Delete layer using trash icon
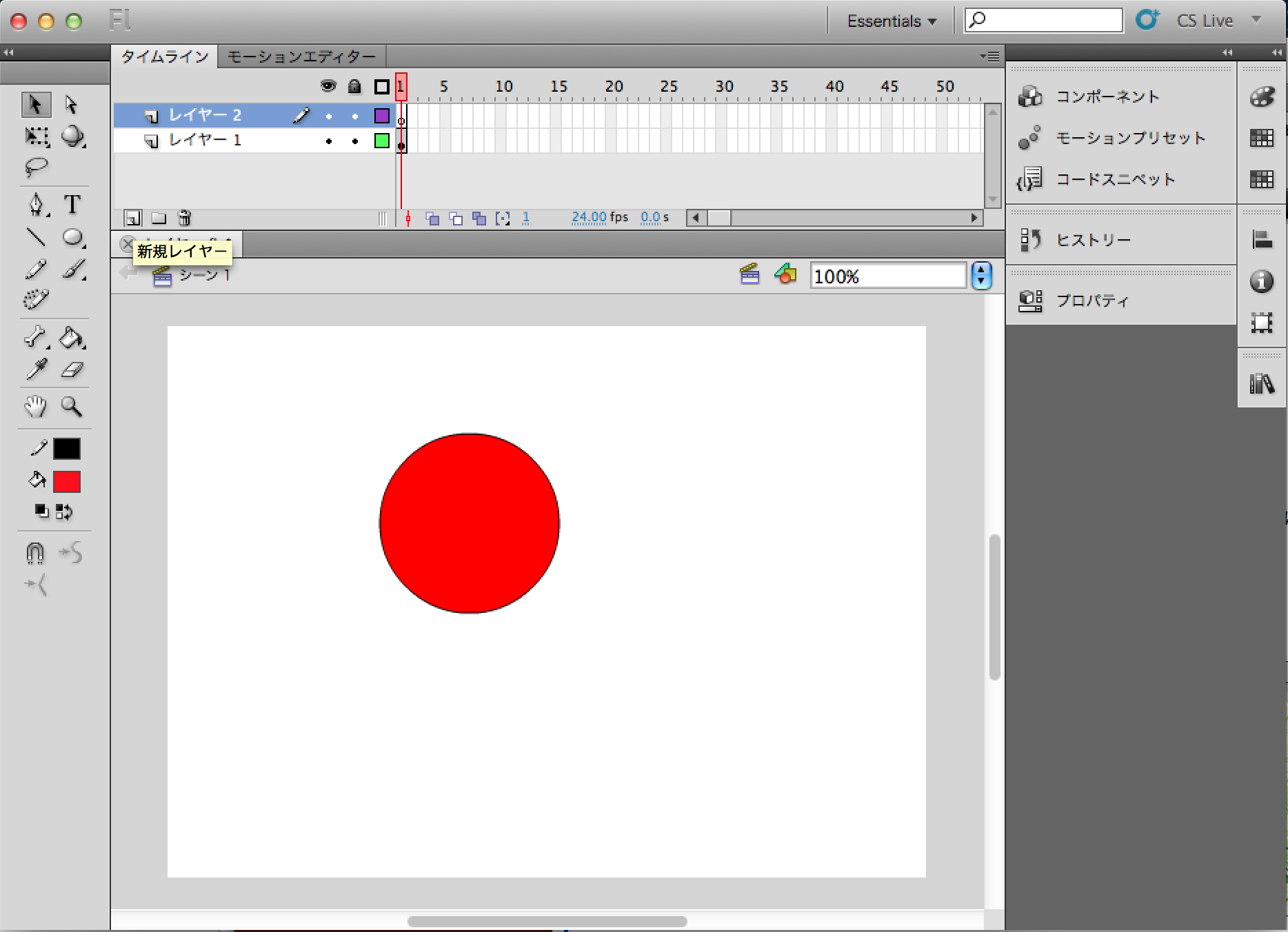The image size is (1288, 932). tap(184, 219)
